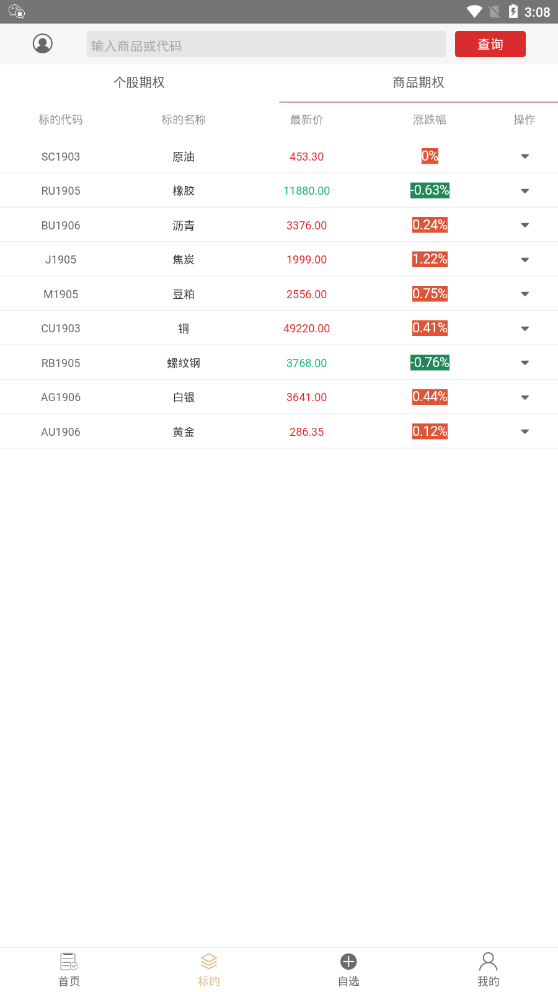Focus the 输入商品或代码 search field
The height and width of the screenshot is (992, 558).
(x=266, y=44)
